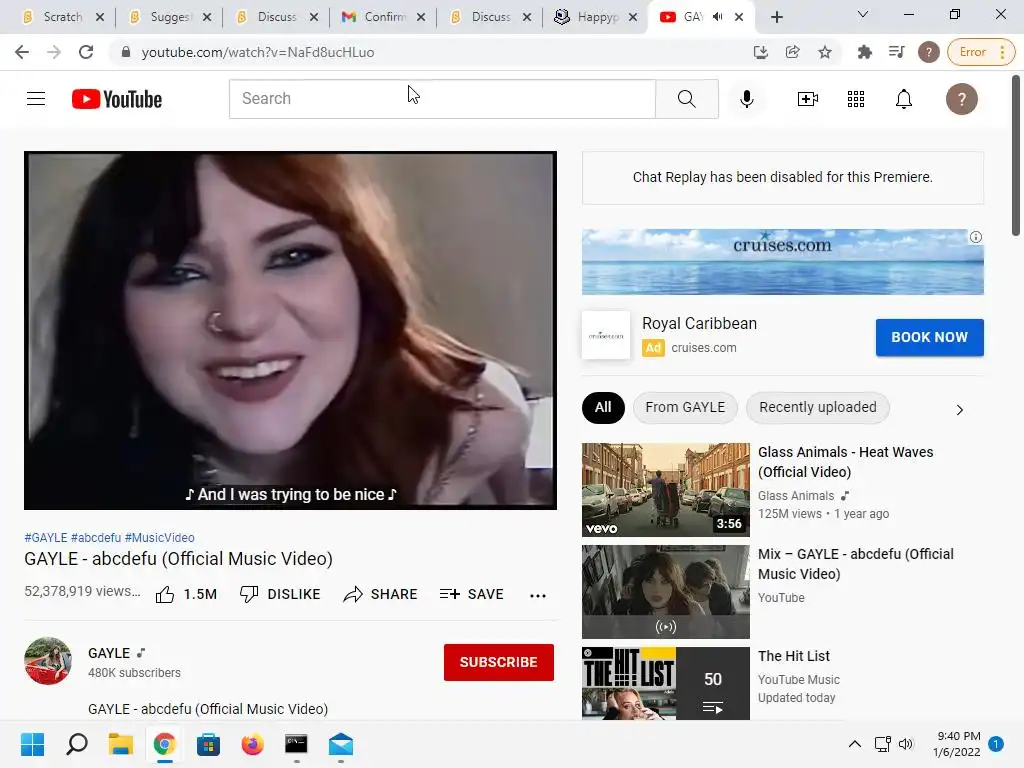Open the clock and date flyout
The image size is (1024, 768).
(957, 744)
